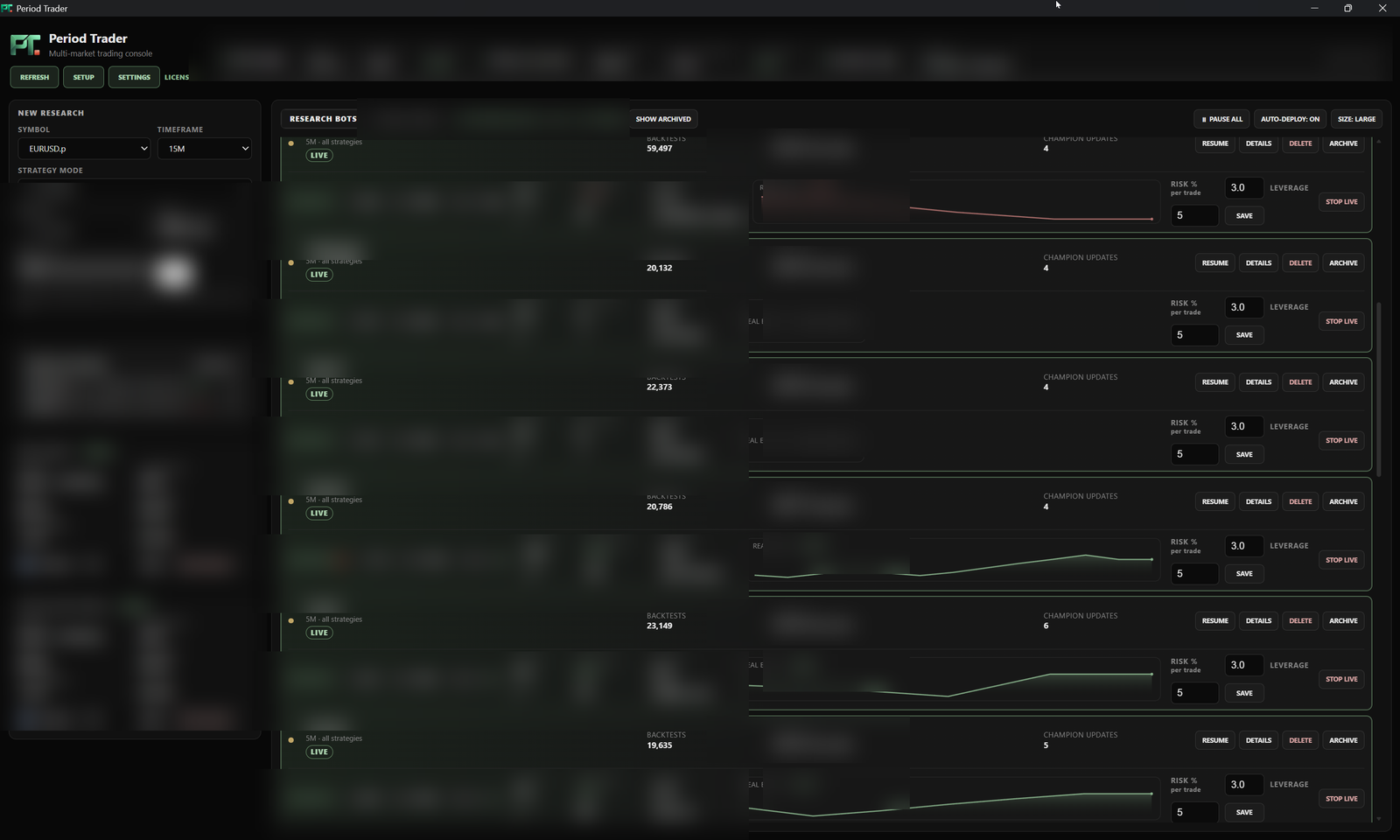Image resolution: width=1400 pixels, height=840 pixels.
Task: Open the TIMEFRAME dropdown showing 15M
Action: pos(205,149)
